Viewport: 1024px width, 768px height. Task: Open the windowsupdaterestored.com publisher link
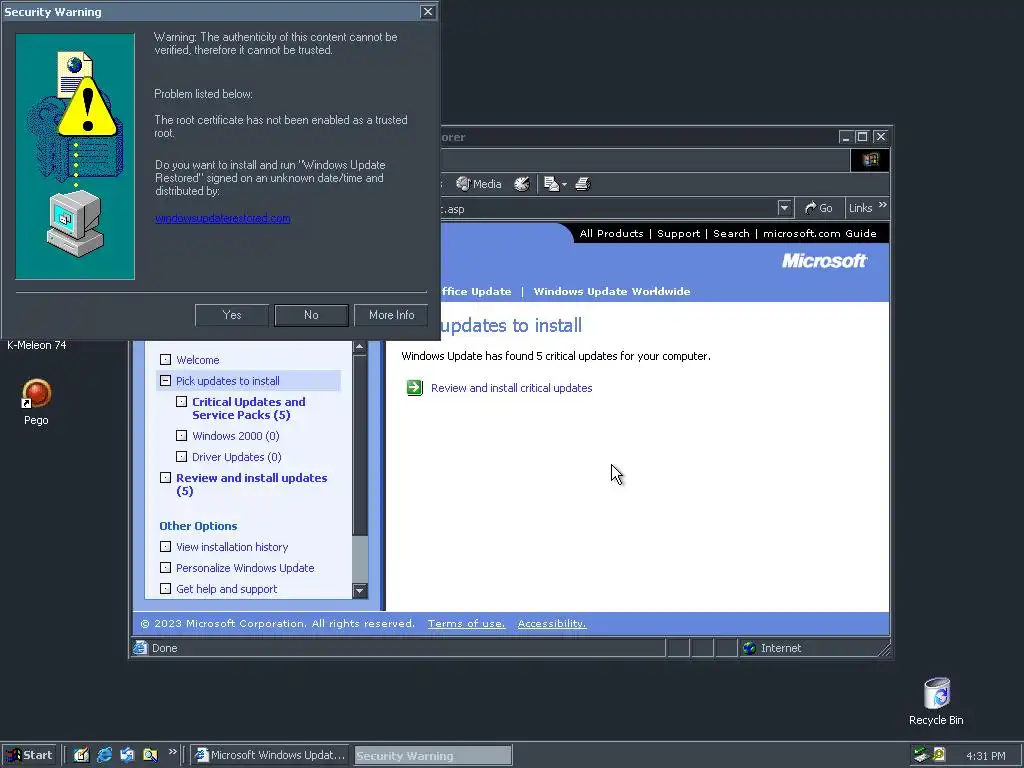(223, 218)
